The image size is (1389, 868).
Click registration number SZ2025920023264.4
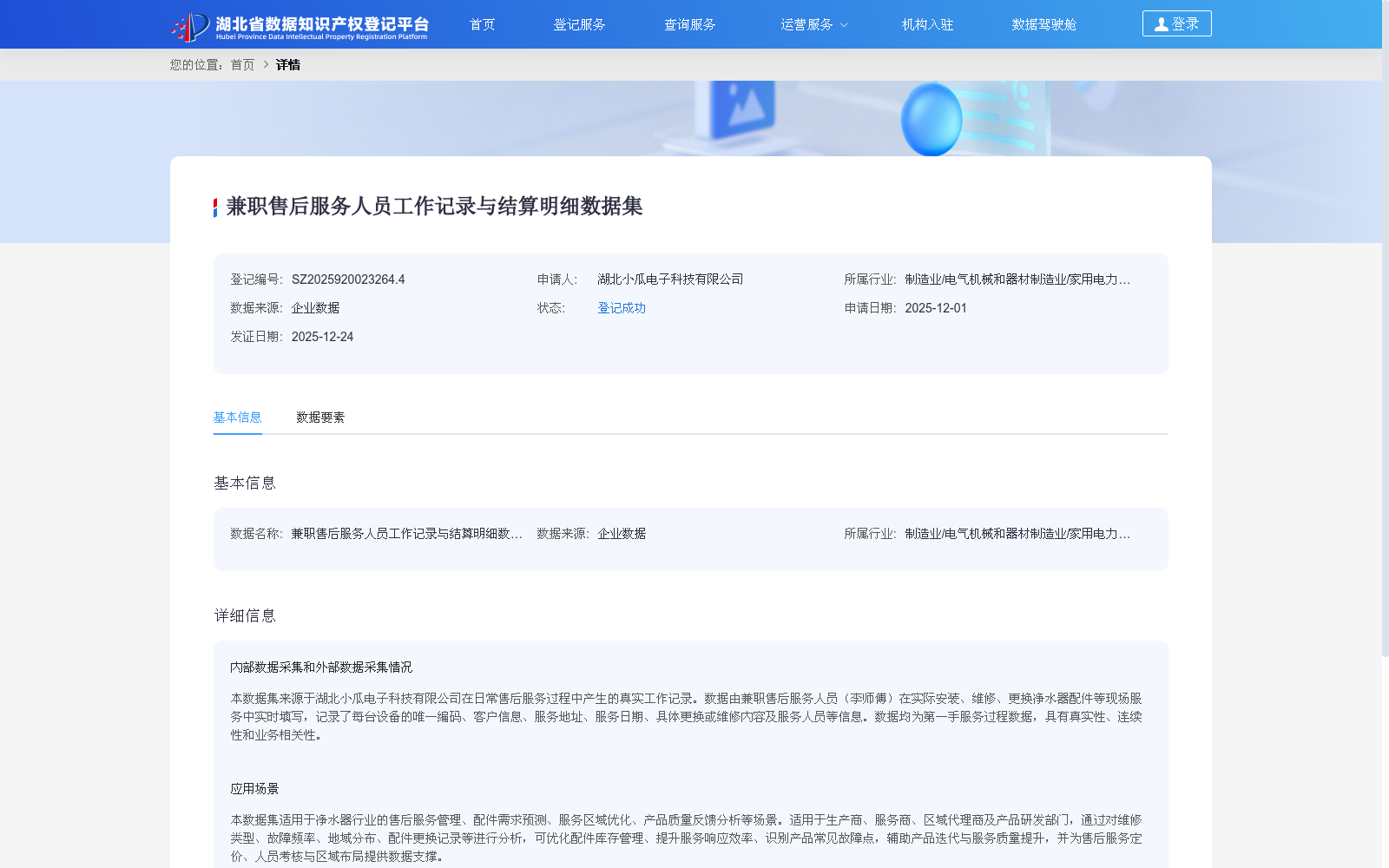(348, 279)
